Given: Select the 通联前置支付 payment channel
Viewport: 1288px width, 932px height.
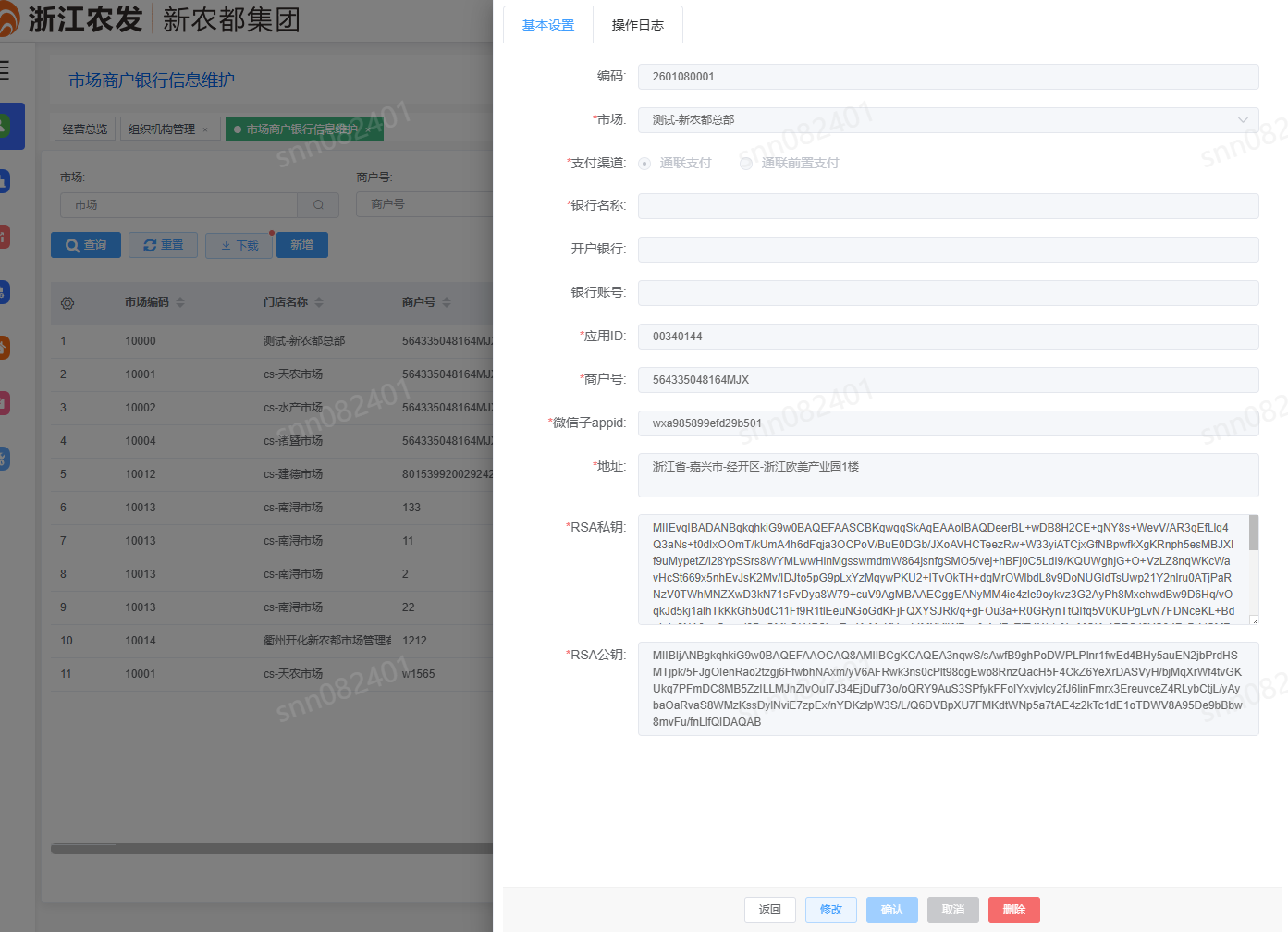Looking at the screenshot, I should [x=745, y=164].
